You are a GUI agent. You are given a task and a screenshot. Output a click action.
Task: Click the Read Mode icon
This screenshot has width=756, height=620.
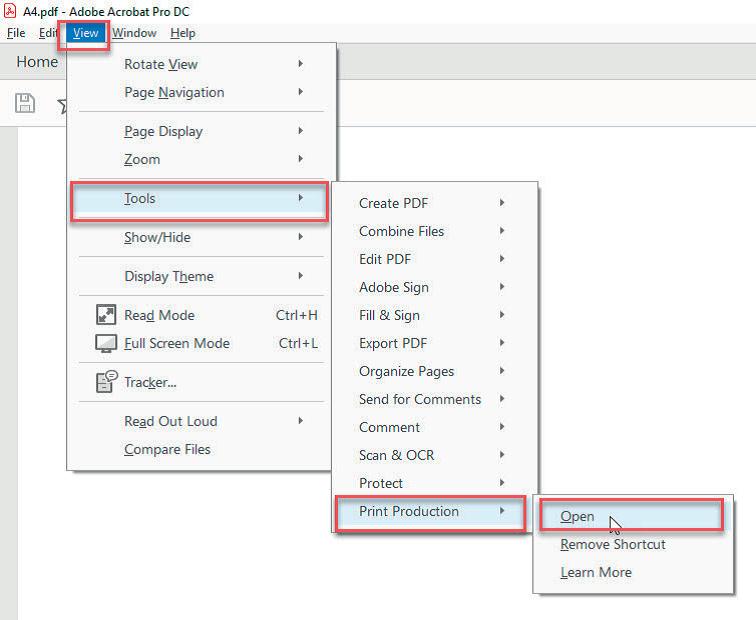coord(106,315)
